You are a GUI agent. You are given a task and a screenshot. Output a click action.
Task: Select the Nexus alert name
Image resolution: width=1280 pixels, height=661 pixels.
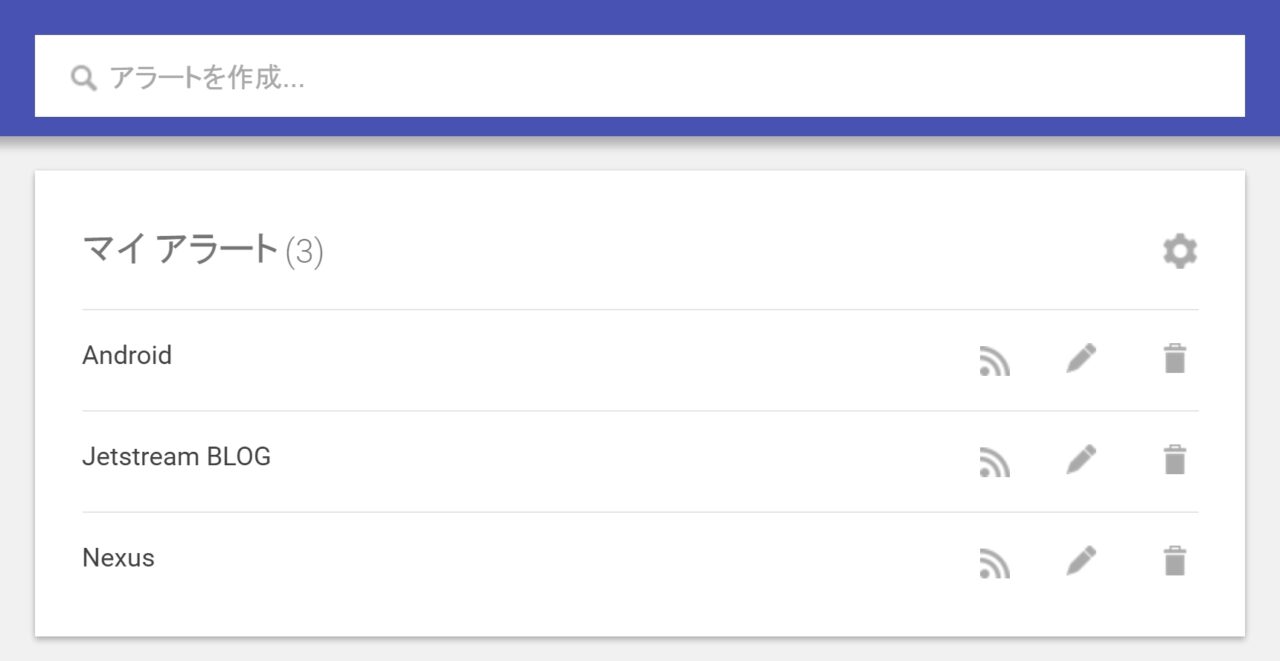(118, 558)
